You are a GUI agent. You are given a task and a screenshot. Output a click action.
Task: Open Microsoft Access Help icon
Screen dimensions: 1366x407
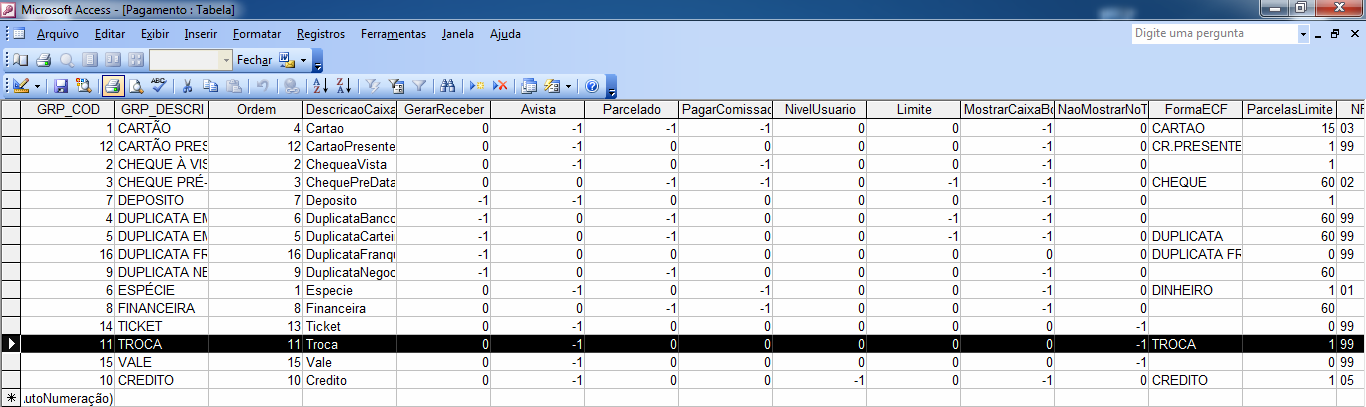pos(591,86)
